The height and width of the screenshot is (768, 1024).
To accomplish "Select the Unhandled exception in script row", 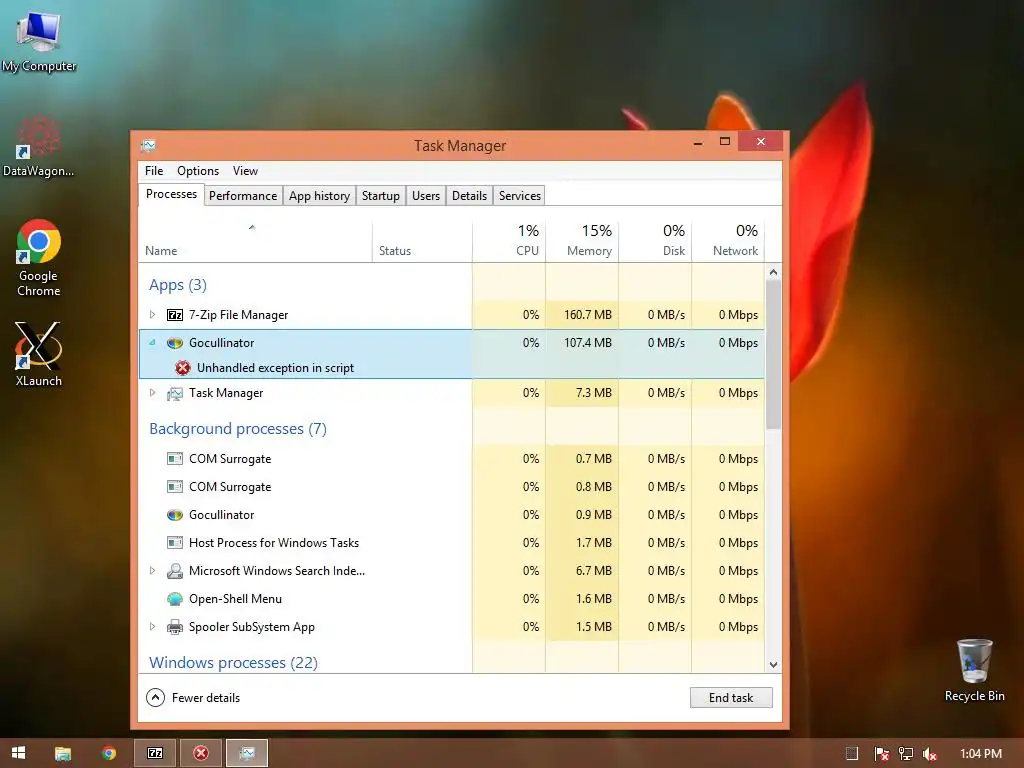I will (x=452, y=368).
